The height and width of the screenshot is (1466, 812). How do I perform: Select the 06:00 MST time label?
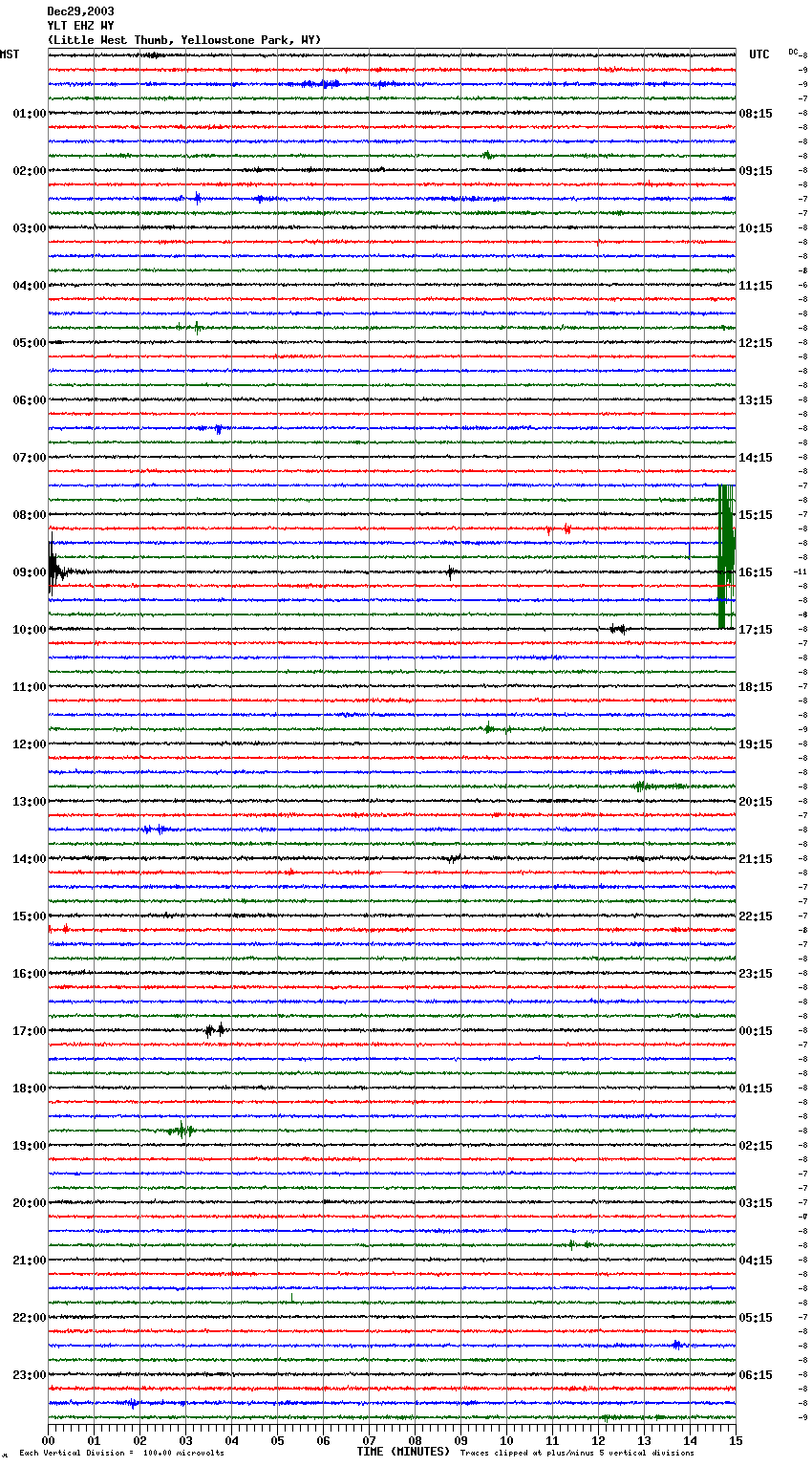(x=30, y=400)
